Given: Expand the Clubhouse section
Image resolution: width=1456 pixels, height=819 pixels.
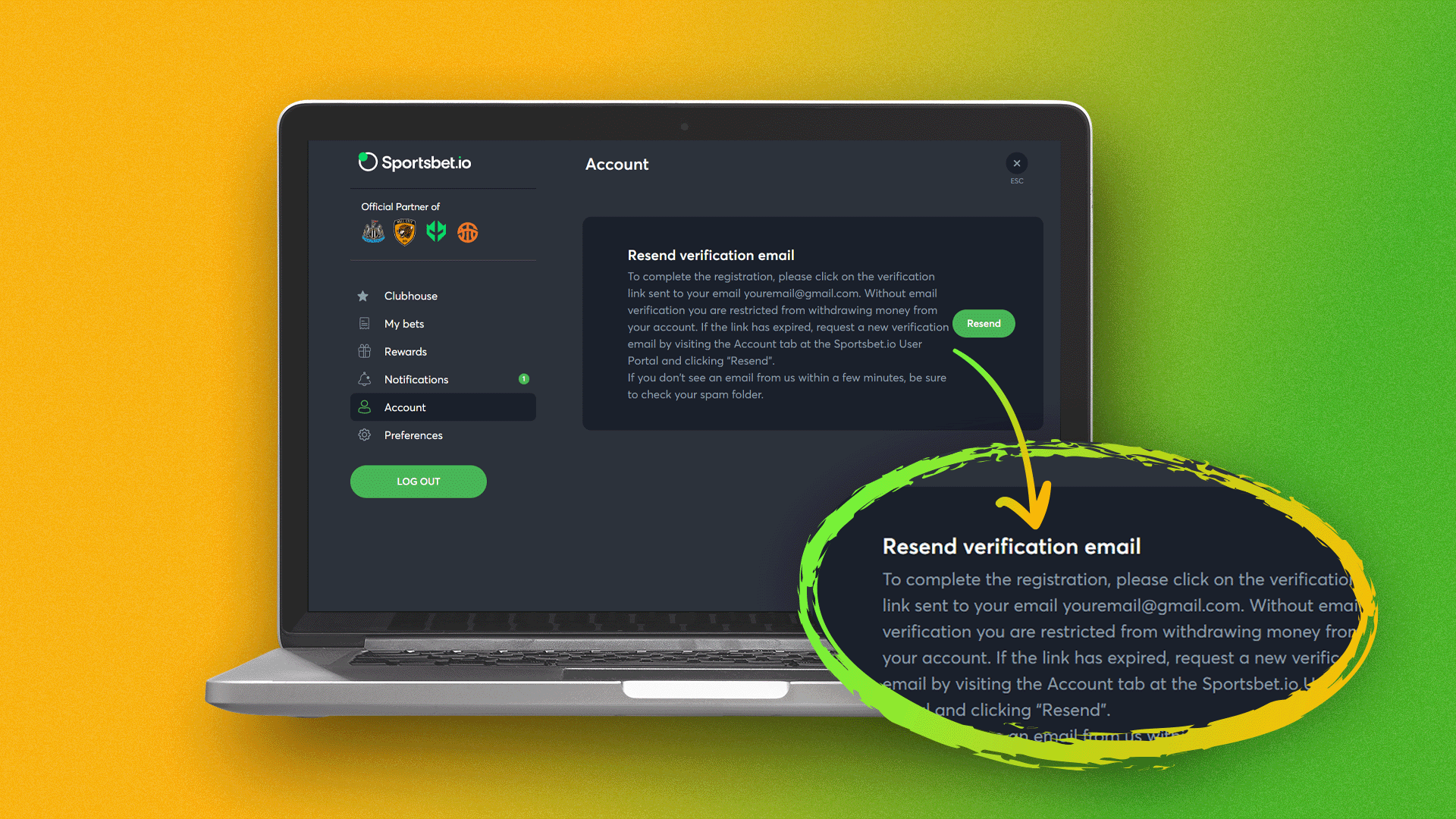Looking at the screenshot, I should [x=410, y=295].
